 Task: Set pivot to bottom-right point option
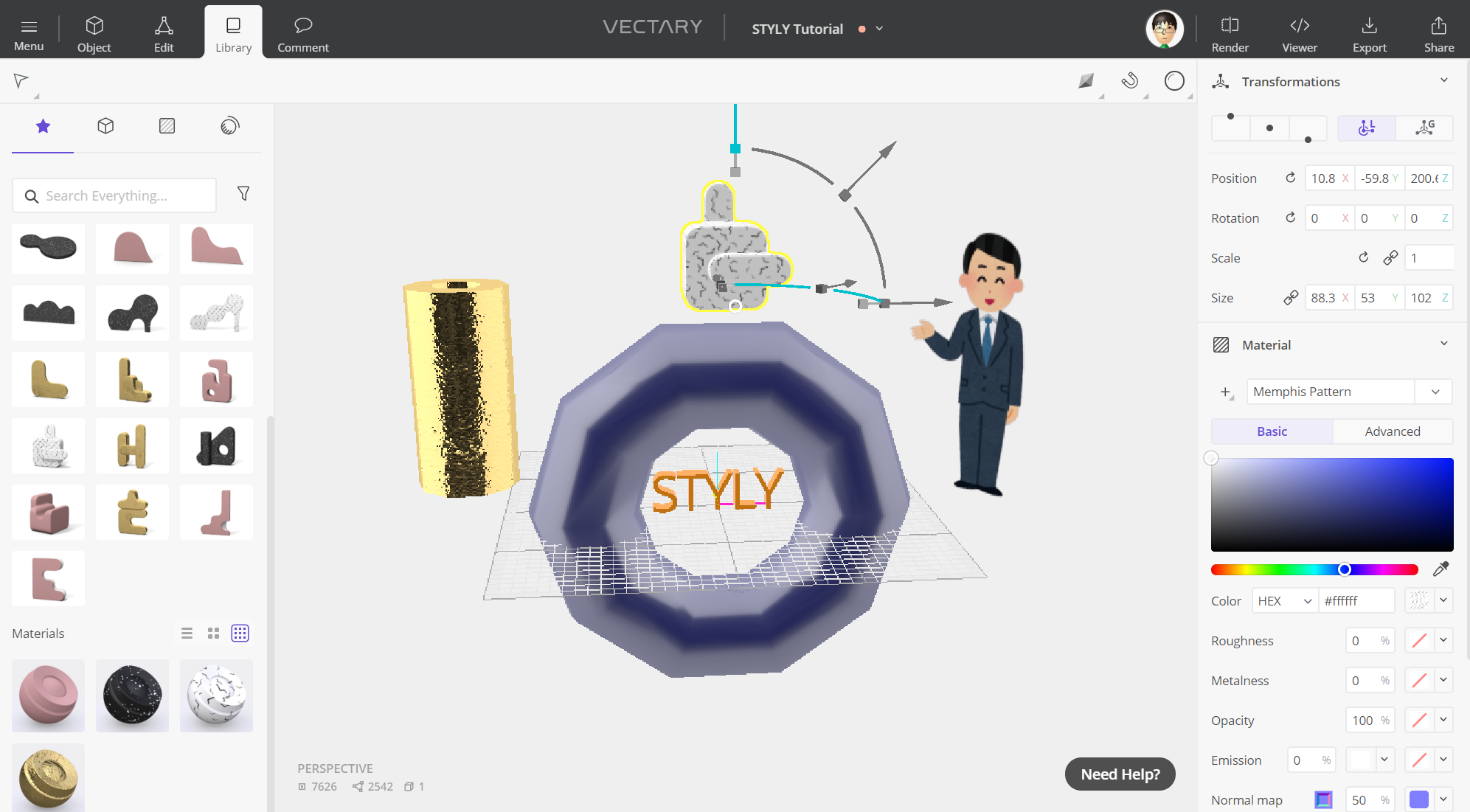pyautogui.click(x=1308, y=128)
